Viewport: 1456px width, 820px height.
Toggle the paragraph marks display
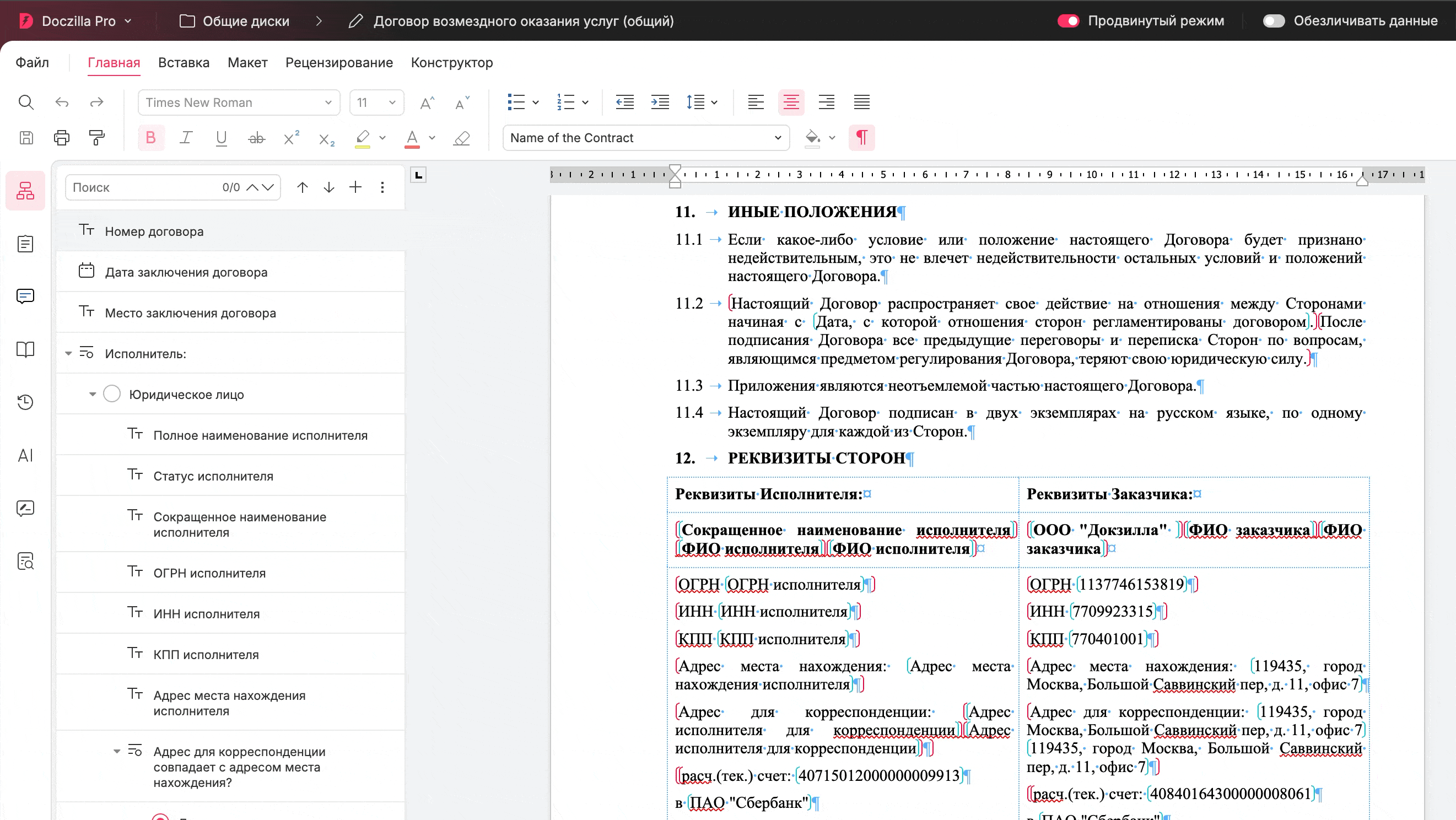[x=861, y=138]
